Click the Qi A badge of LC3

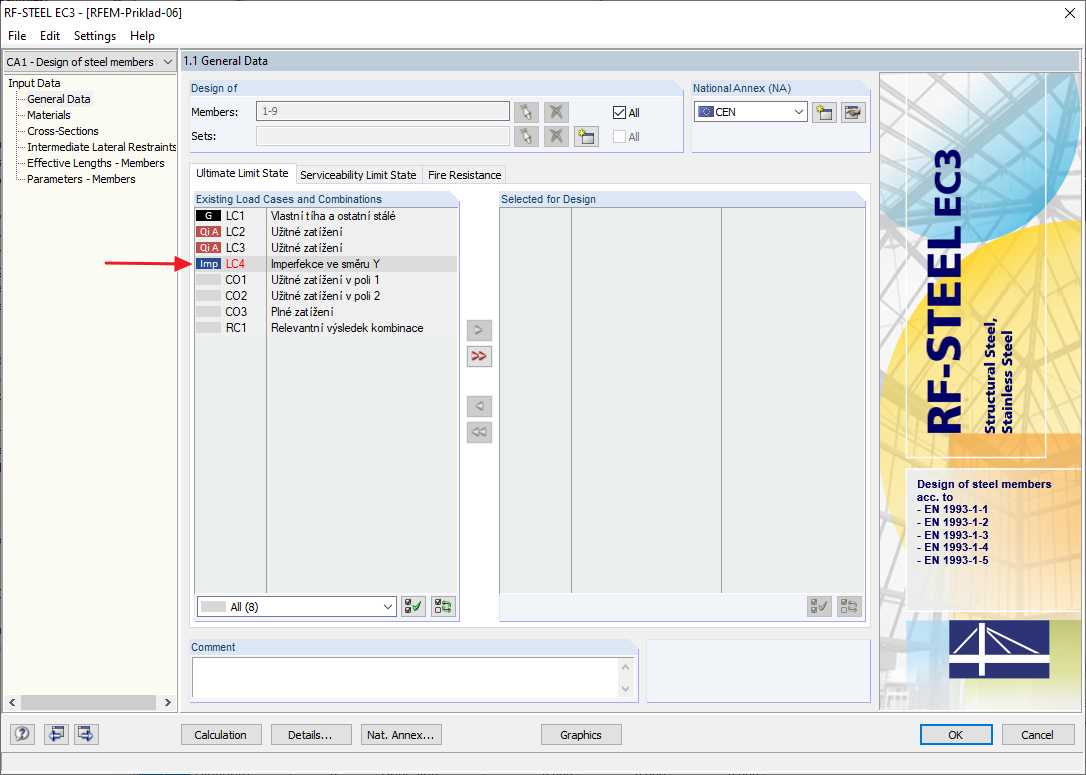click(208, 248)
